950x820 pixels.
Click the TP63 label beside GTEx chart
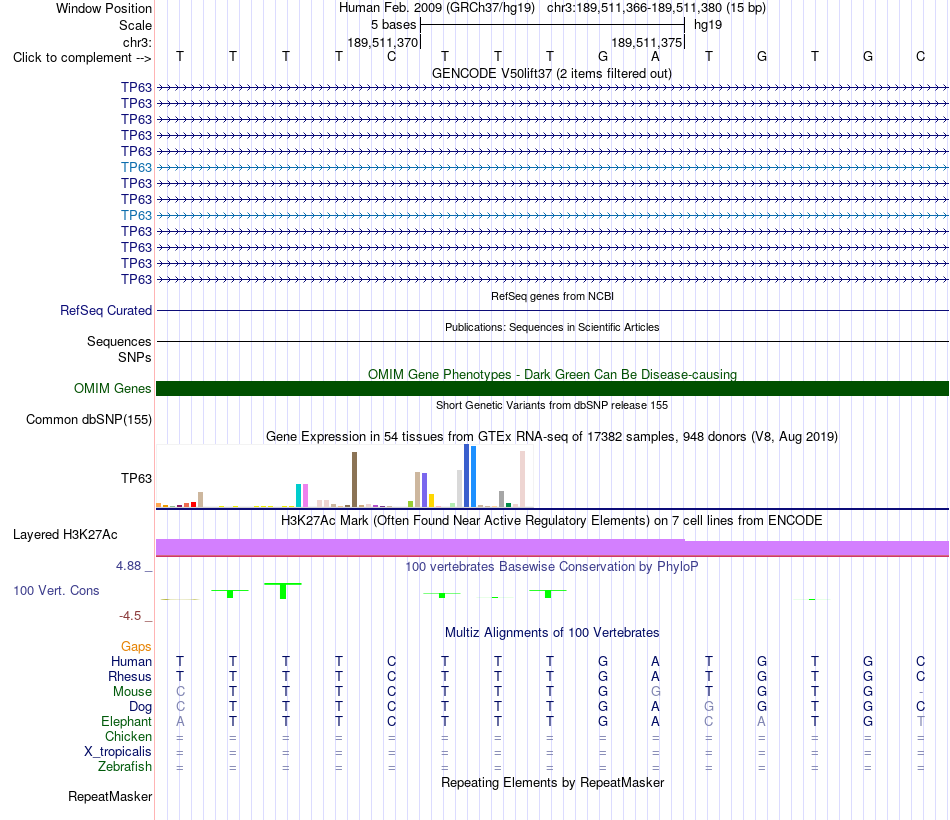[x=136, y=478]
